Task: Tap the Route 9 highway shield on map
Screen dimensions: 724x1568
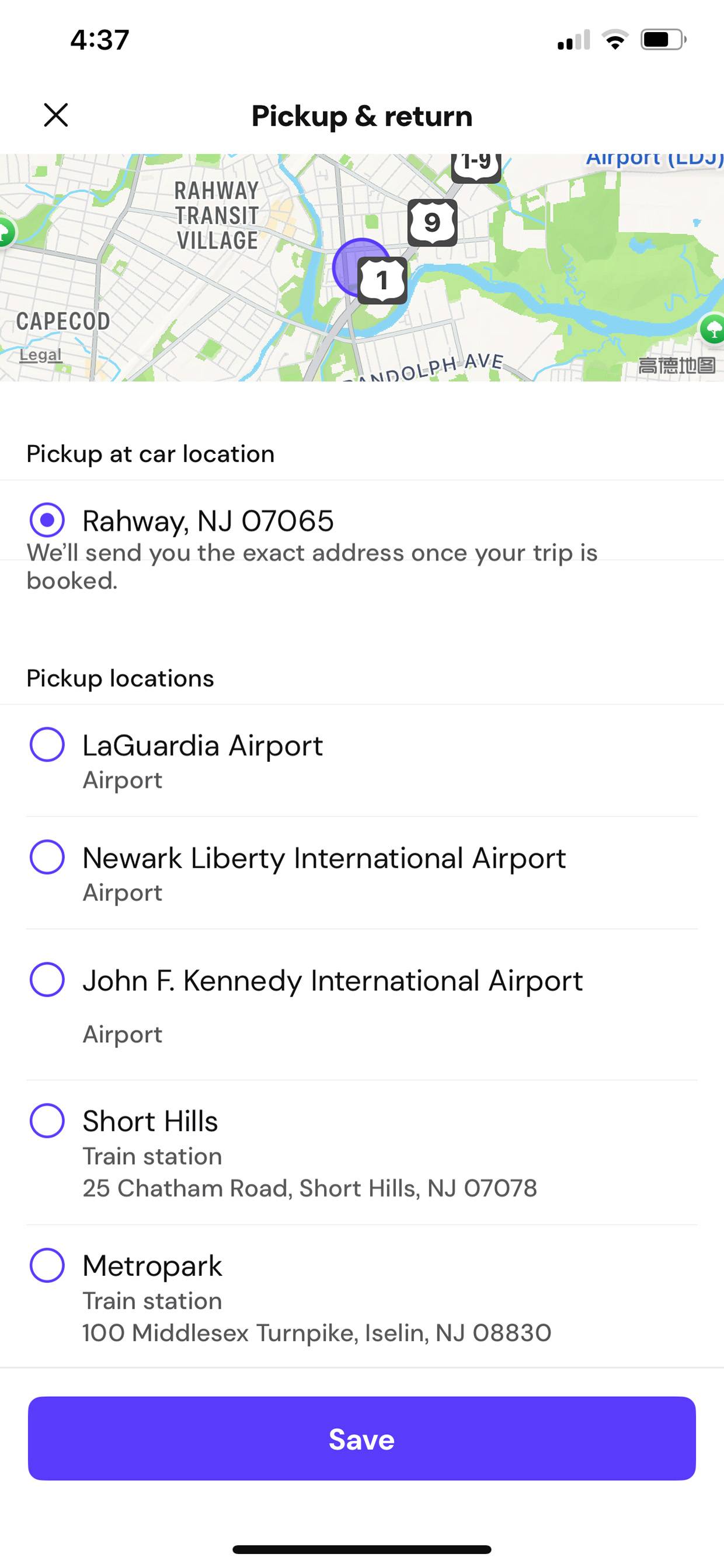Action: point(432,223)
